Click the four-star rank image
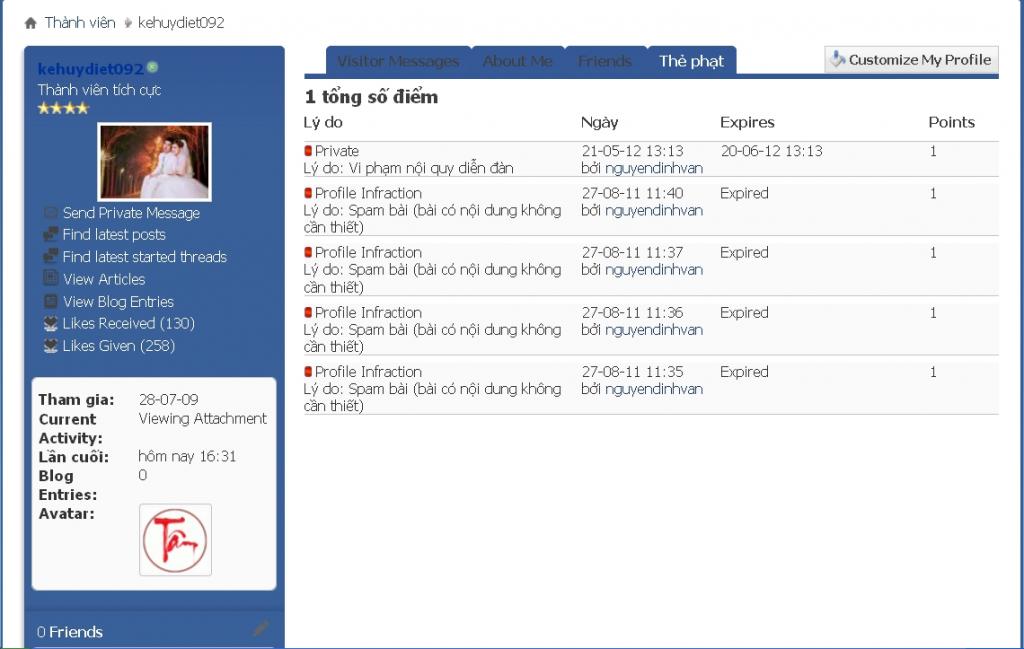The image size is (1024, 649). coord(63,108)
